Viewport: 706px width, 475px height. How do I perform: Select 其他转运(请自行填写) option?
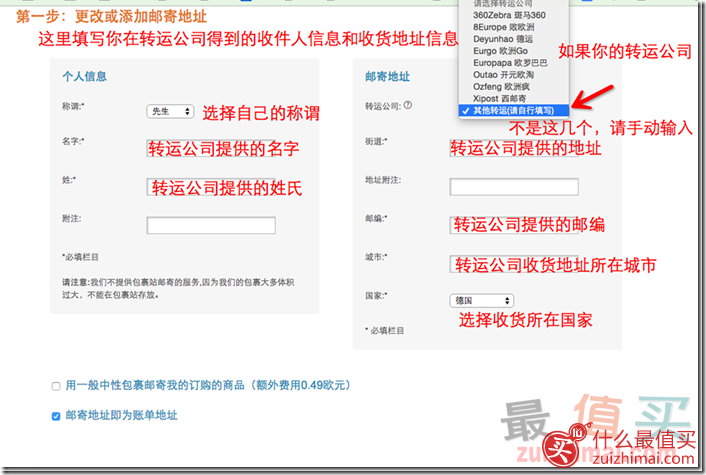click(514, 110)
